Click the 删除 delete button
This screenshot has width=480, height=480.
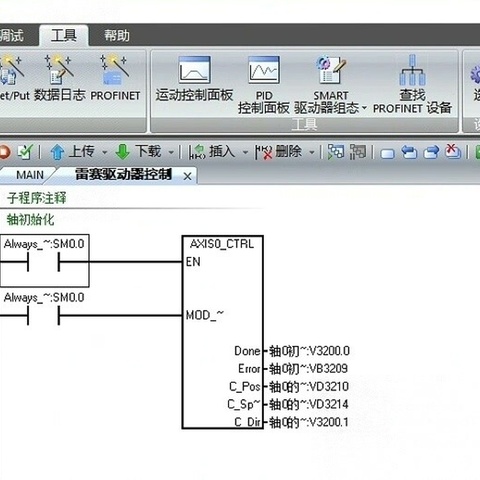pyautogui.click(x=279, y=152)
